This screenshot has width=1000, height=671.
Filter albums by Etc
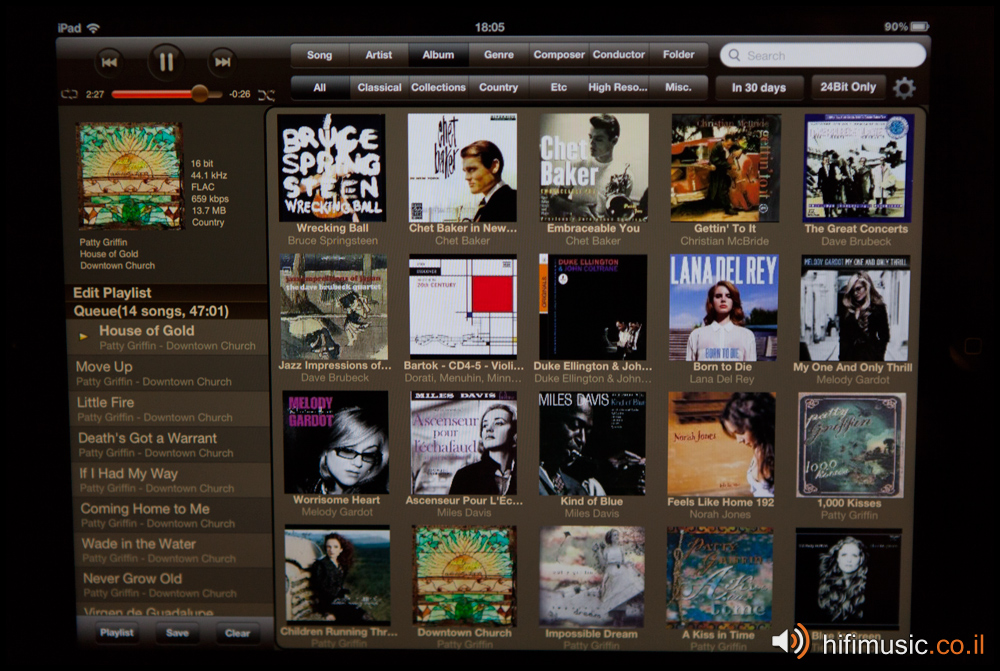pyautogui.click(x=559, y=87)
